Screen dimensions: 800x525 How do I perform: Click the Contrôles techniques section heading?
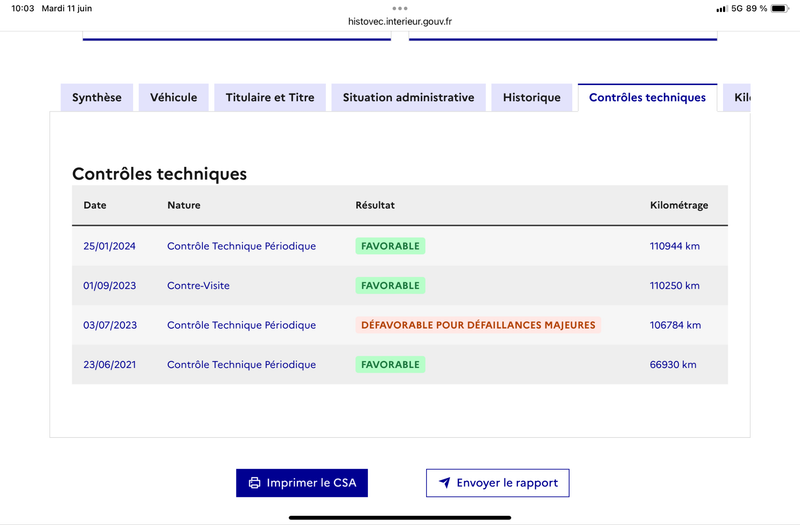159,174
